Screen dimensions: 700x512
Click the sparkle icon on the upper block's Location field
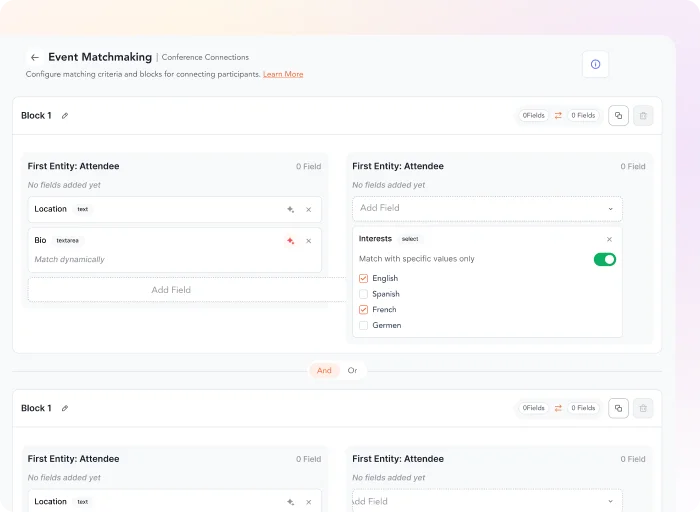pos(291,209)
